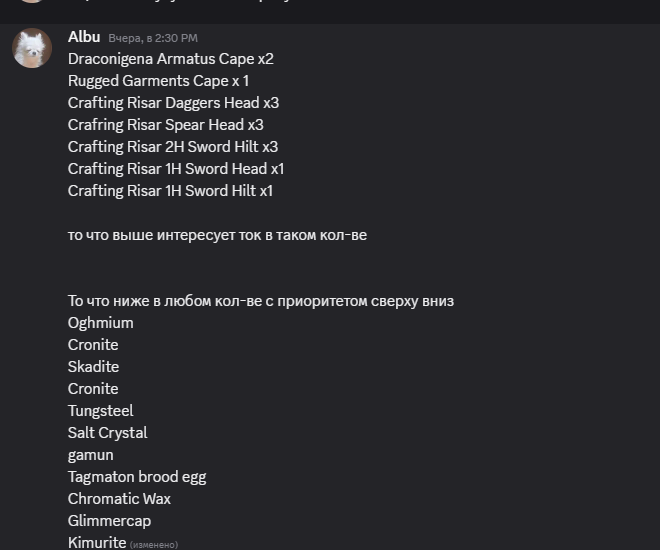Click the 'Salt Crystal' list entry
This screenshot has width=660, height=550.
pos(107,433)
